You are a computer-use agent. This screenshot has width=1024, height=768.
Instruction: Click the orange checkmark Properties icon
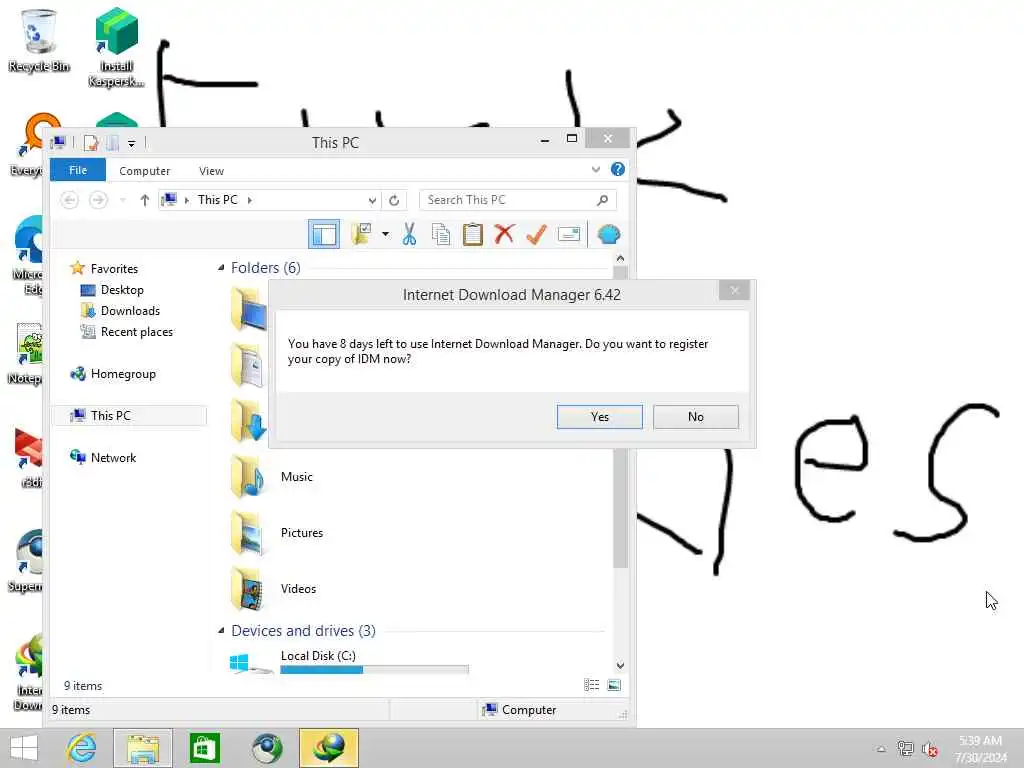pos(536,234)
